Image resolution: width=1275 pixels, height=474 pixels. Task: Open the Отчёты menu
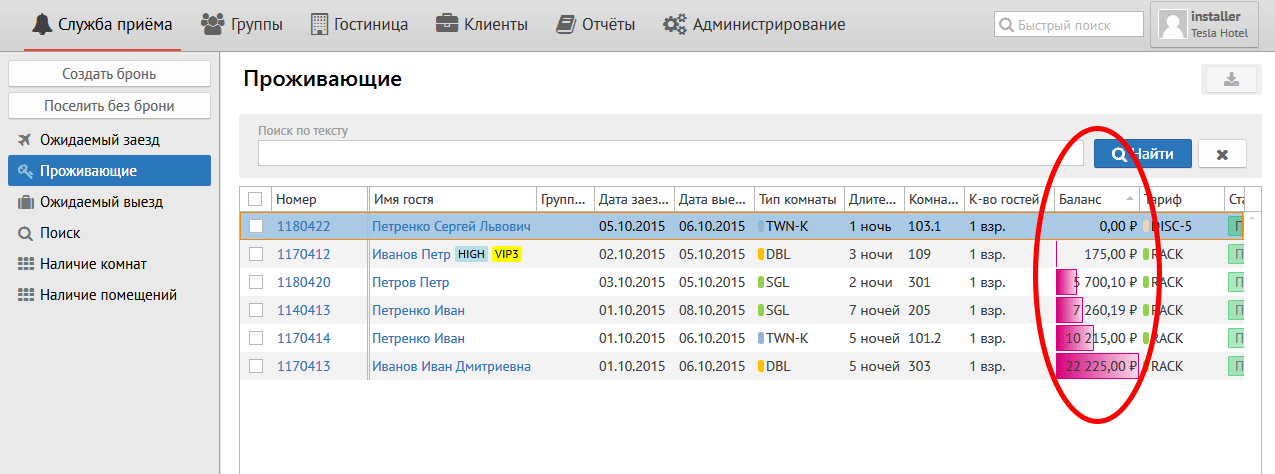[x=596, y=25]
